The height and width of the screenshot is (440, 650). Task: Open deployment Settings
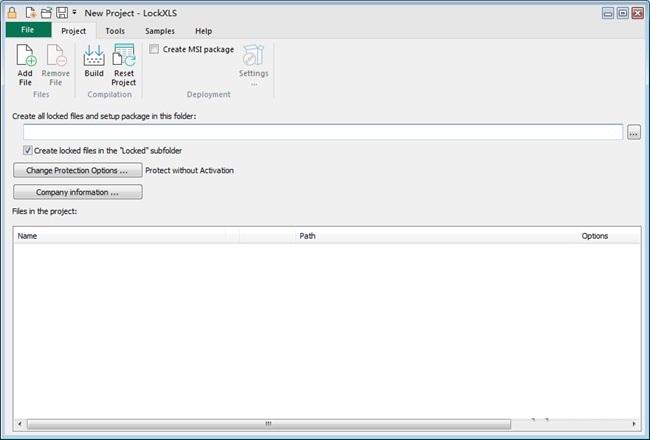click(x=254, y=65)
